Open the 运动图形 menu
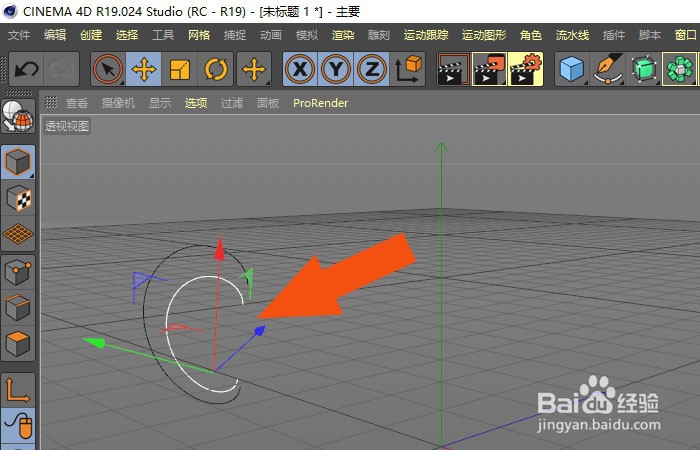Screen dimensions: 700x450 coord(484,35)
